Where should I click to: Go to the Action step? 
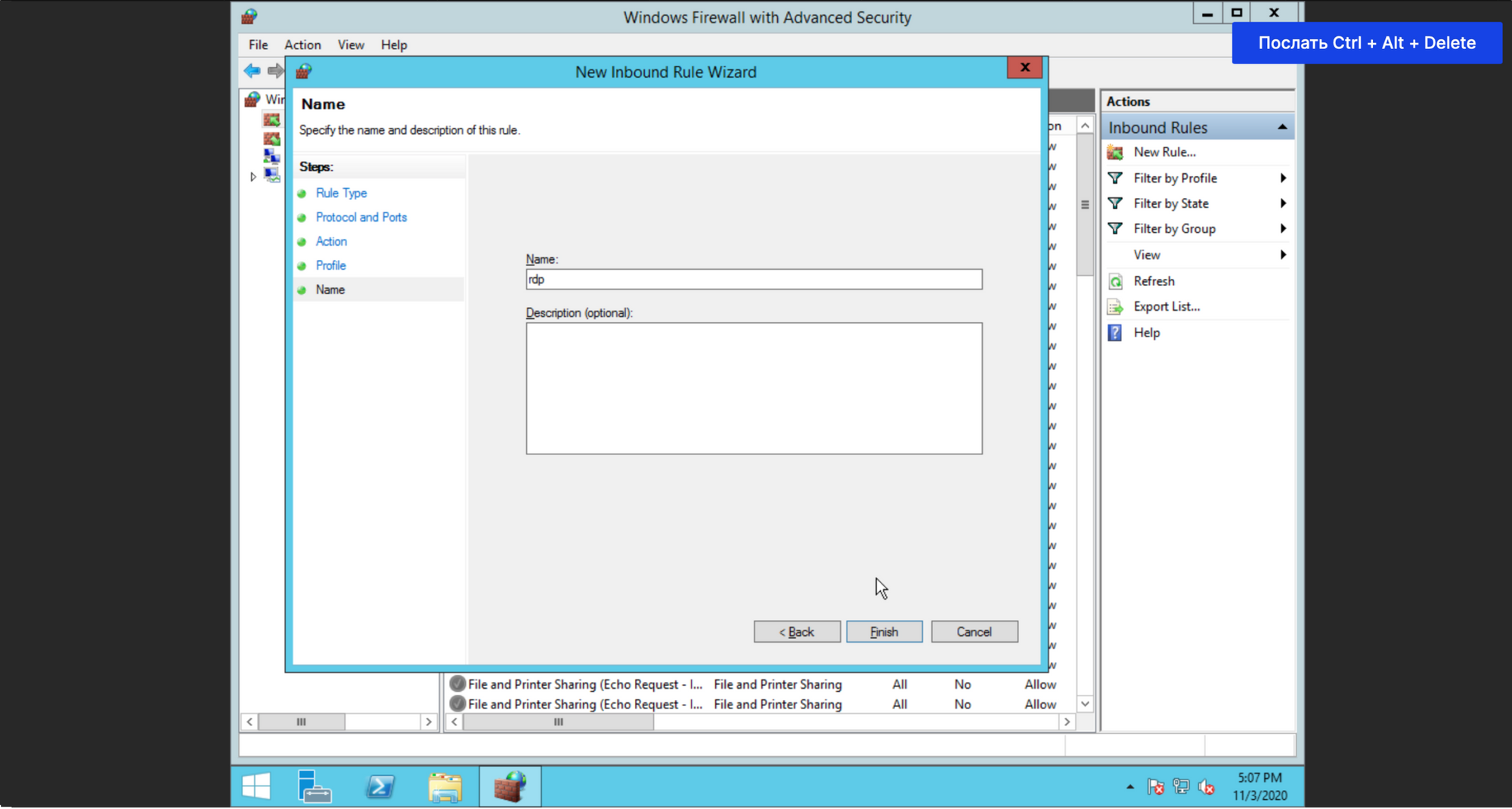(331, 241)
